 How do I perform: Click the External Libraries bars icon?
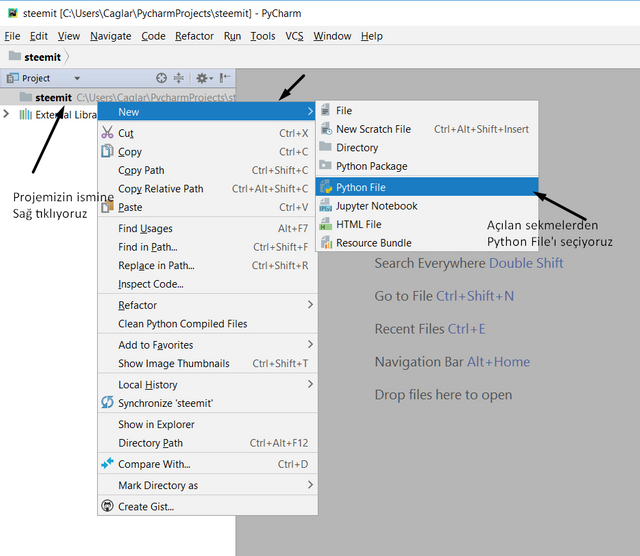pos(25,114)
